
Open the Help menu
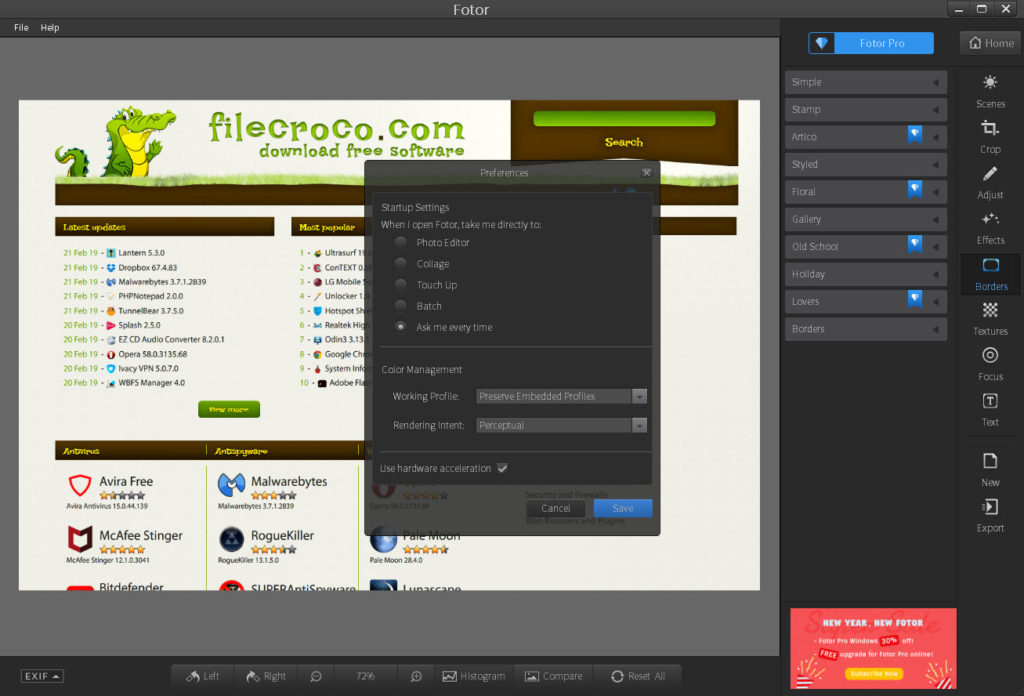coord(50,27)
